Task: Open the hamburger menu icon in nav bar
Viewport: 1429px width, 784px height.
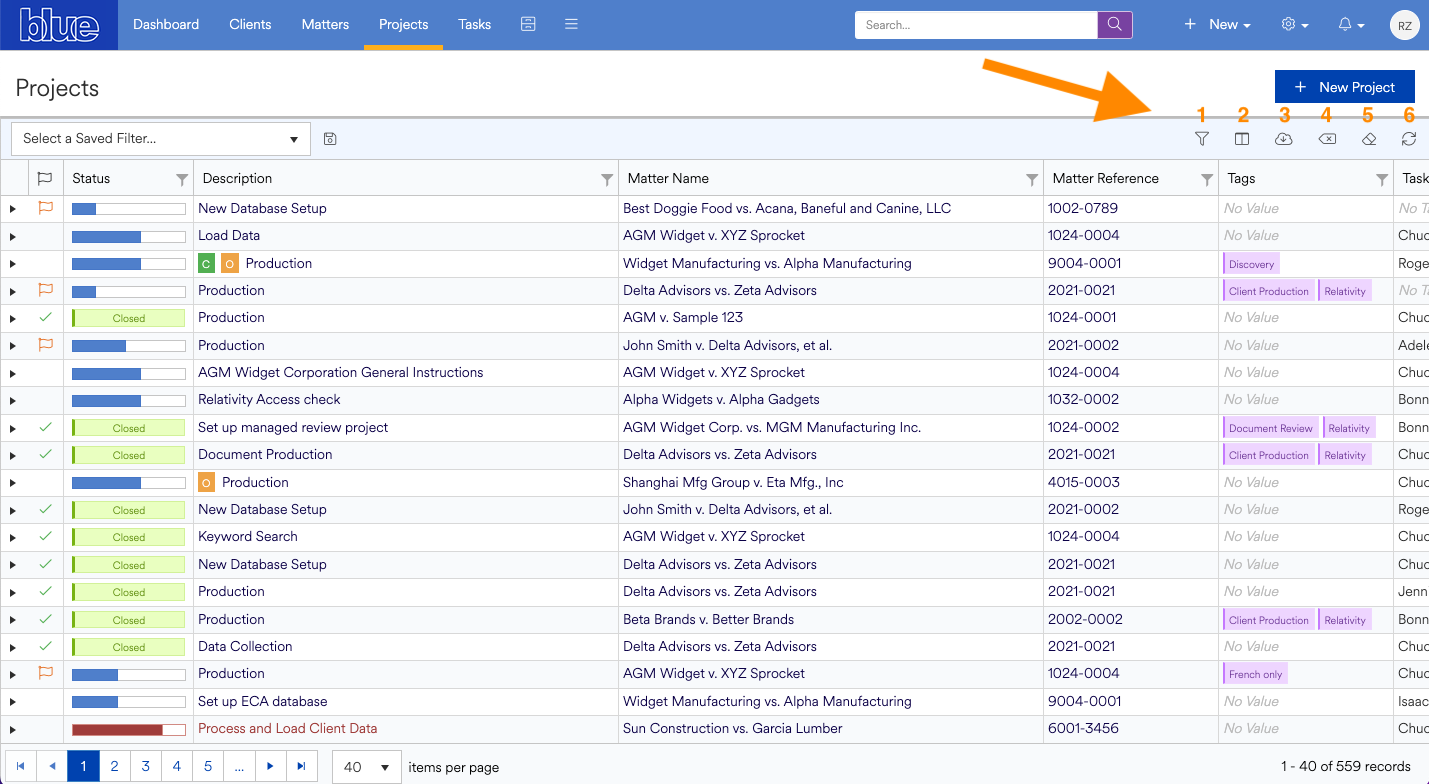Action: point(571,24)
